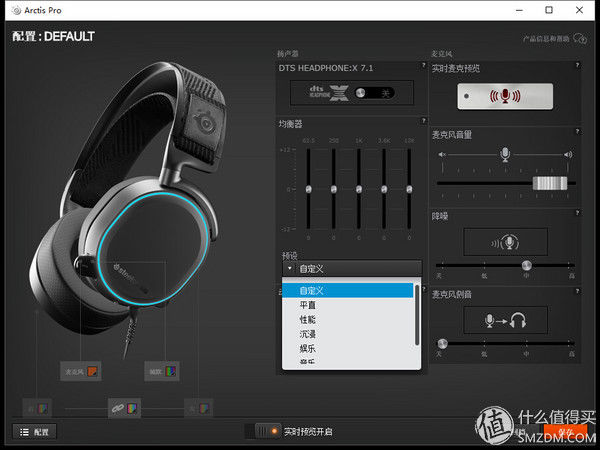Image resolution: width=600 pixels, height=450 pixels.
Task: Click the noise reduction slider knob
Action: (x=527, y=265)
